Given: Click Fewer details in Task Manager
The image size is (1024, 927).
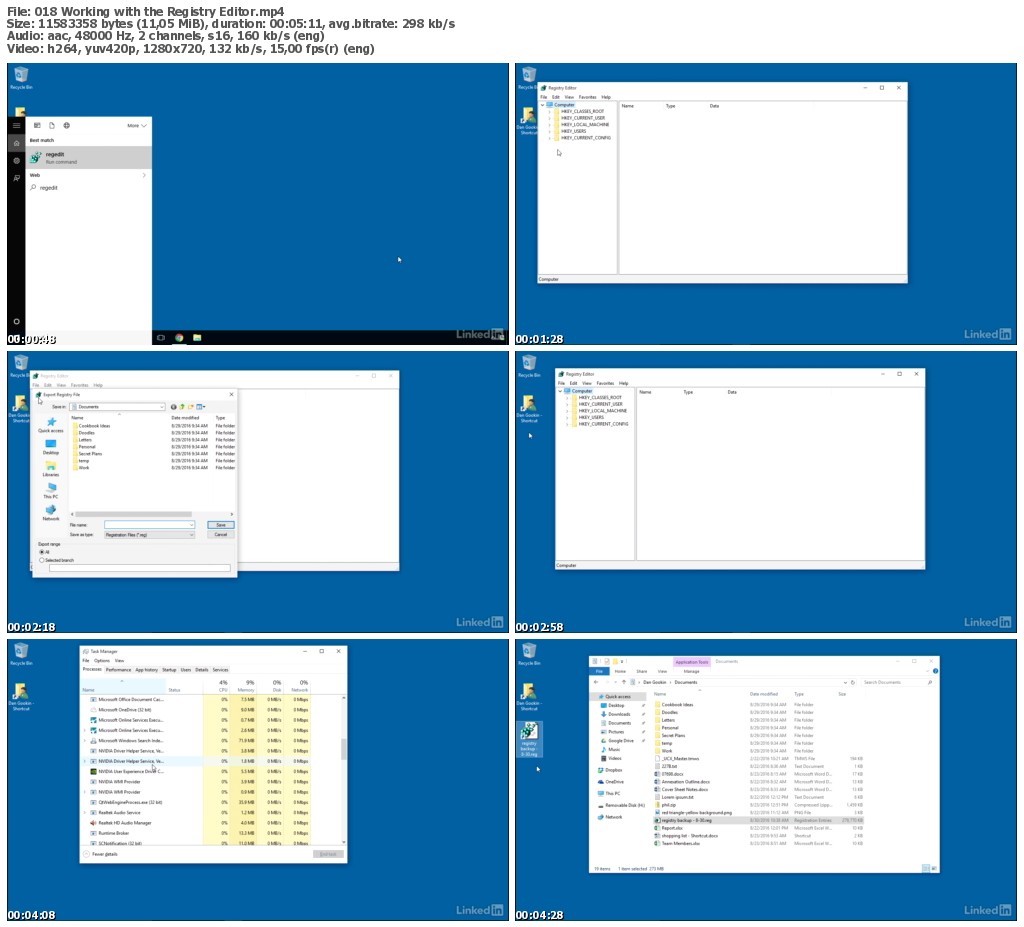Looking at the screenshot, I should [x=101, y=854].
